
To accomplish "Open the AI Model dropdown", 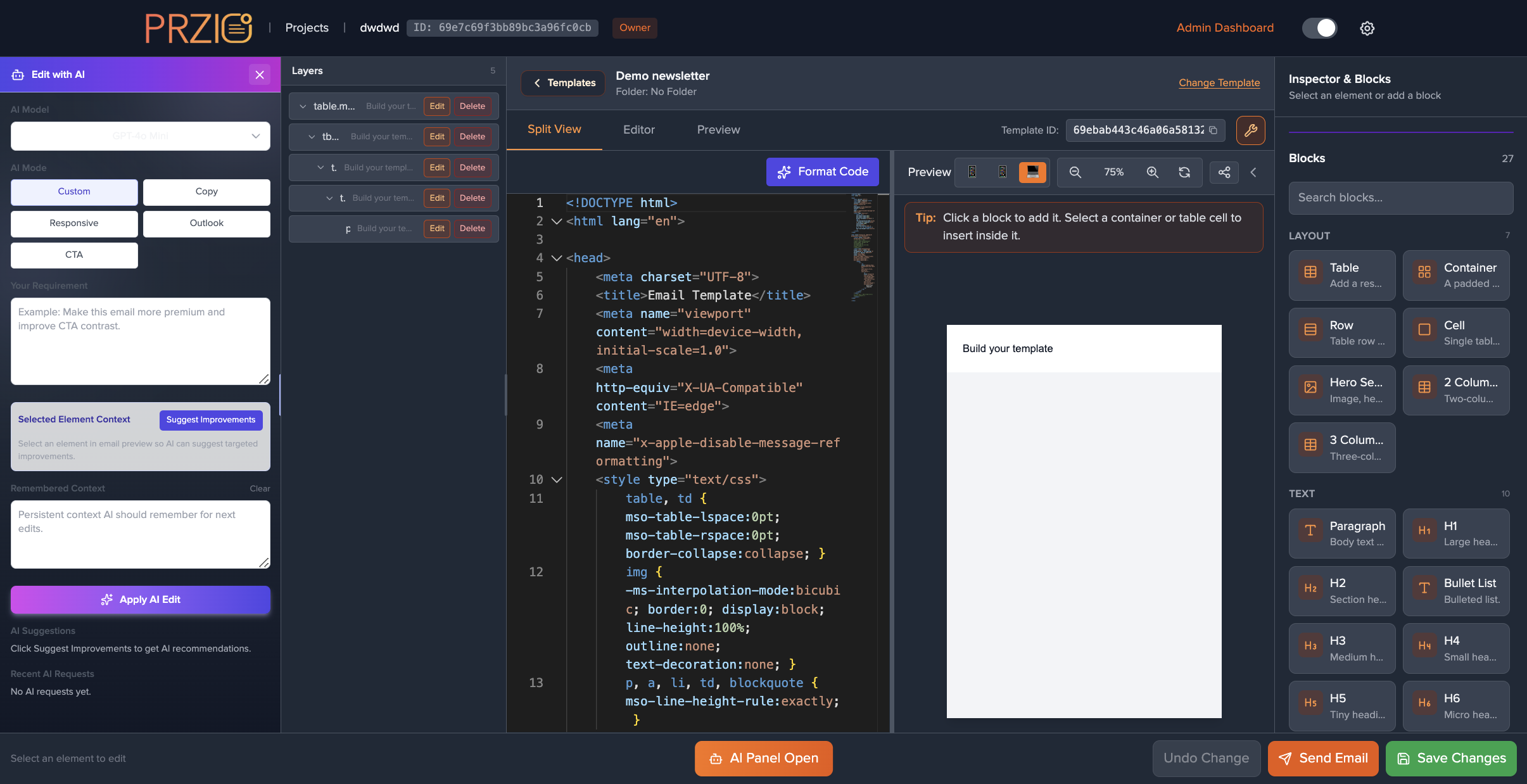I will coord(141,136).
